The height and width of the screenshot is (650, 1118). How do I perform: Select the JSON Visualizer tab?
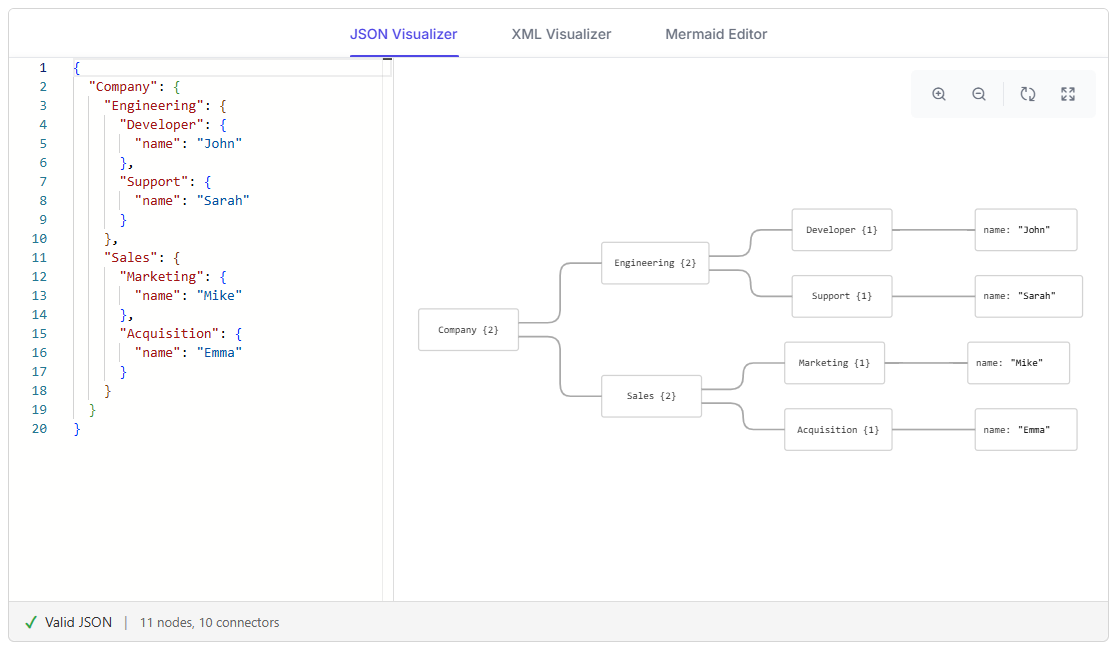[x=404, y=34]
